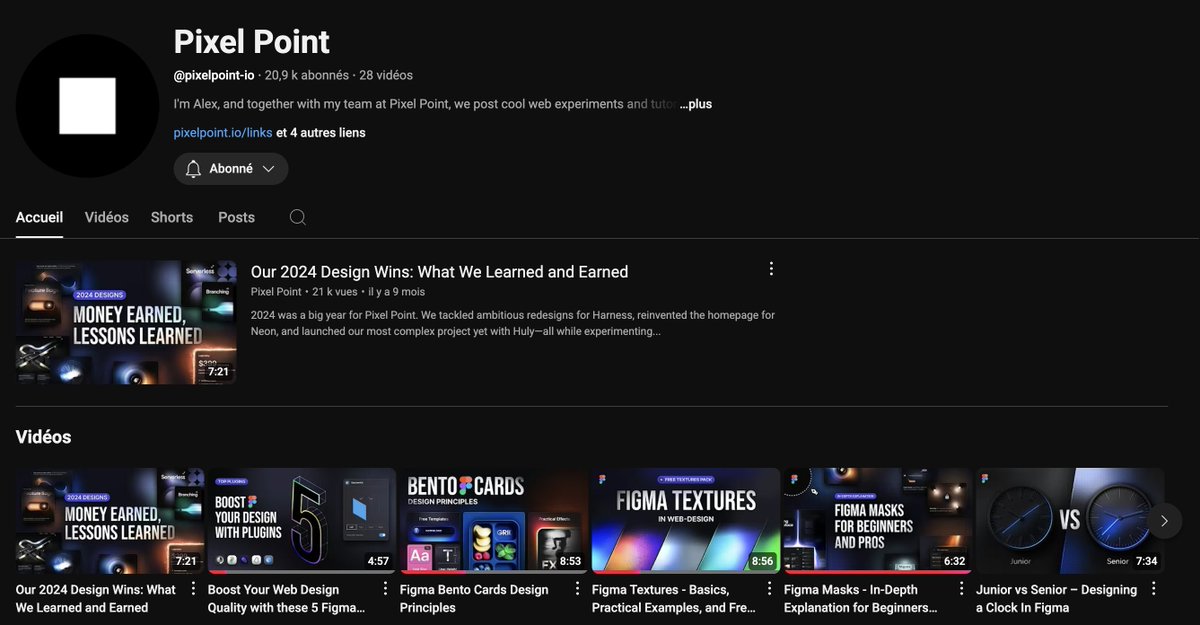Show next videos with right arrow

[x=1164, y=520]
